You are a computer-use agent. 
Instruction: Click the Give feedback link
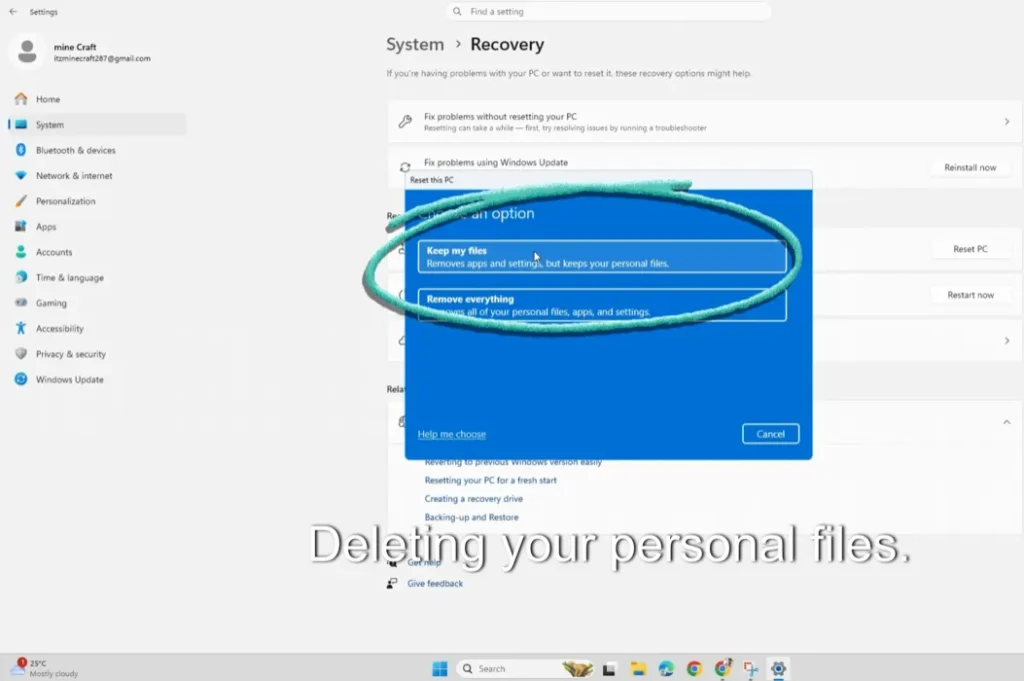[x=435, y=583]
